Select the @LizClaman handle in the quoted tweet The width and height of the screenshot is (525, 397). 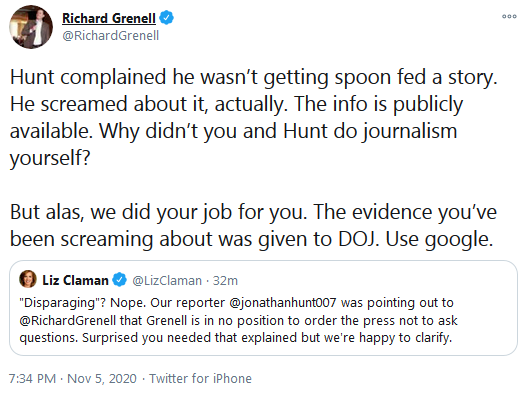[167, 281]
